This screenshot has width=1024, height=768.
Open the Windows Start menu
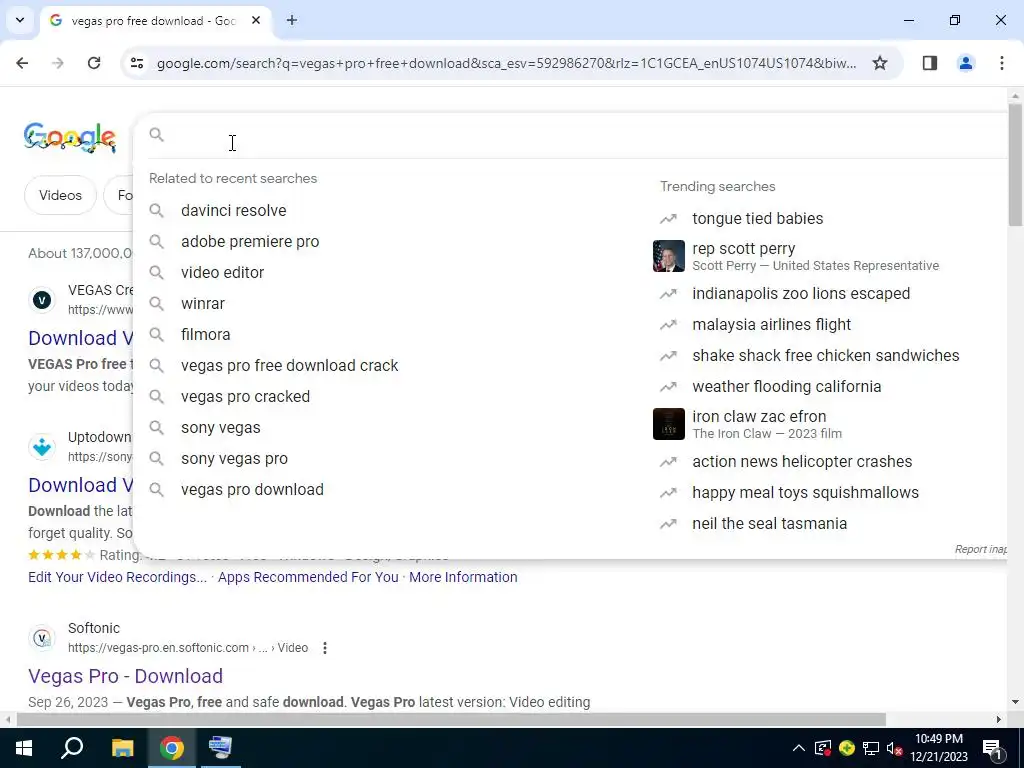point(24,748)
